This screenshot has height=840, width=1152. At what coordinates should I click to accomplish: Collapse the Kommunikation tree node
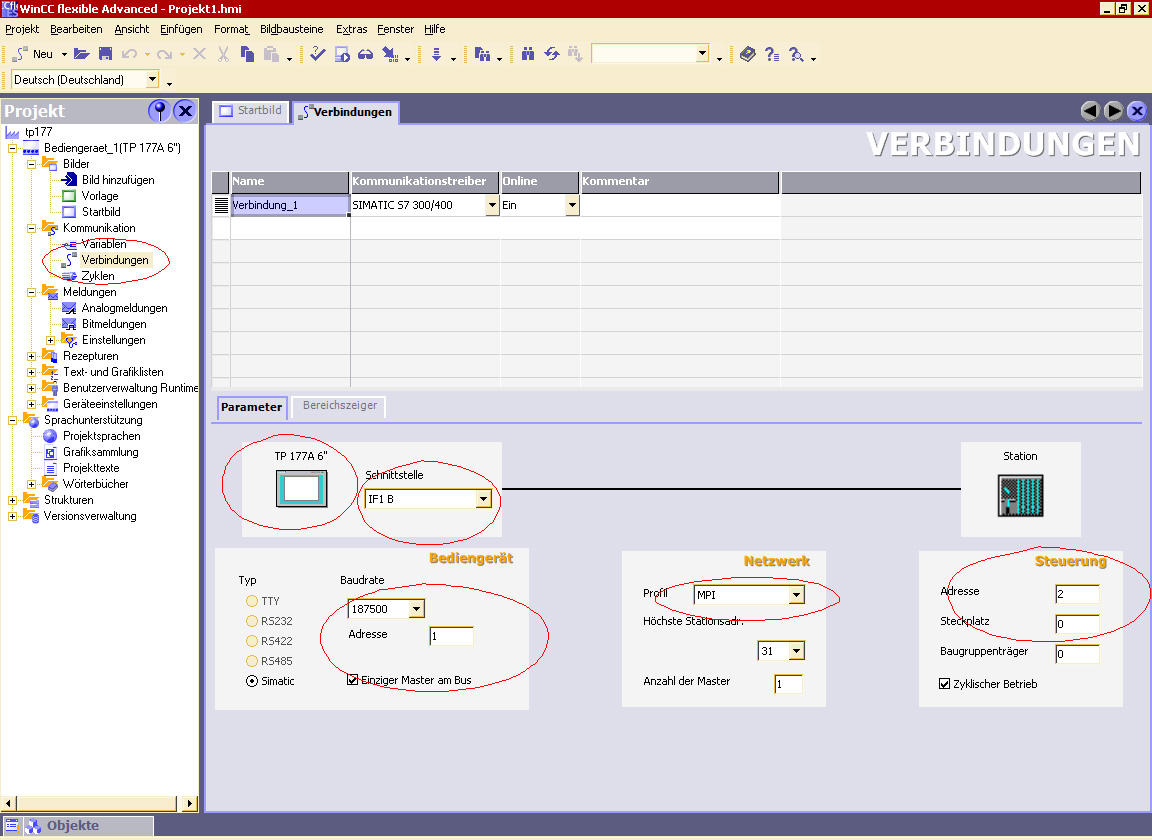[x=32, y=229]
